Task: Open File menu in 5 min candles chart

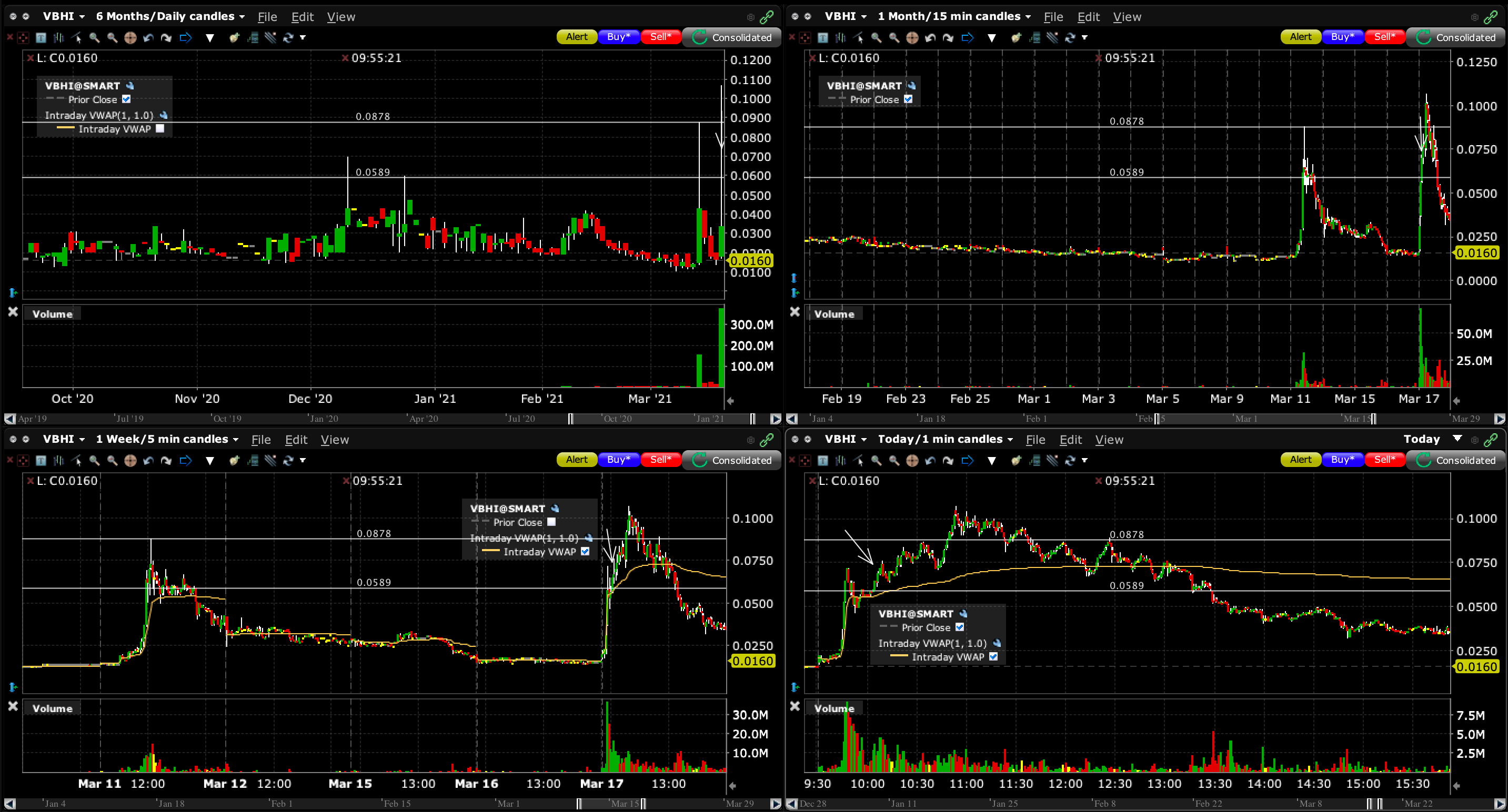Action: [260, 440]
